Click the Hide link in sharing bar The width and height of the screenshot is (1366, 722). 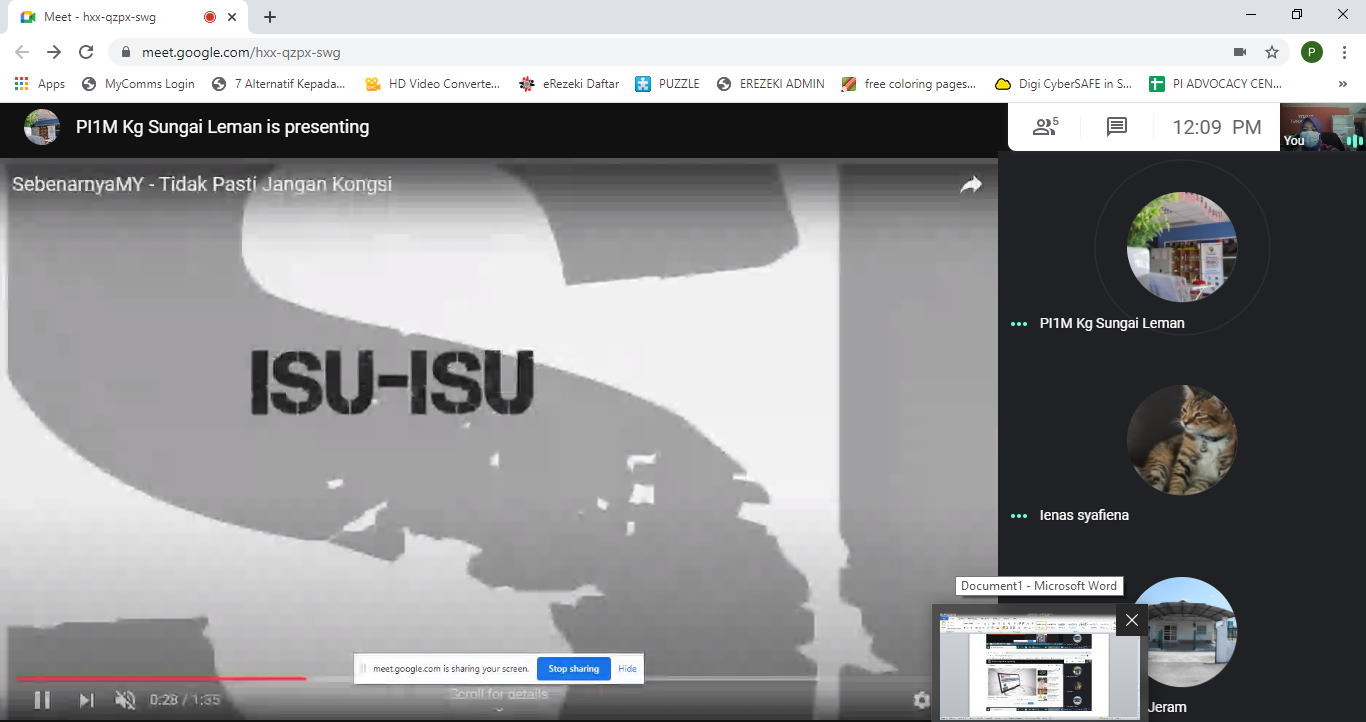coord(627,669)
